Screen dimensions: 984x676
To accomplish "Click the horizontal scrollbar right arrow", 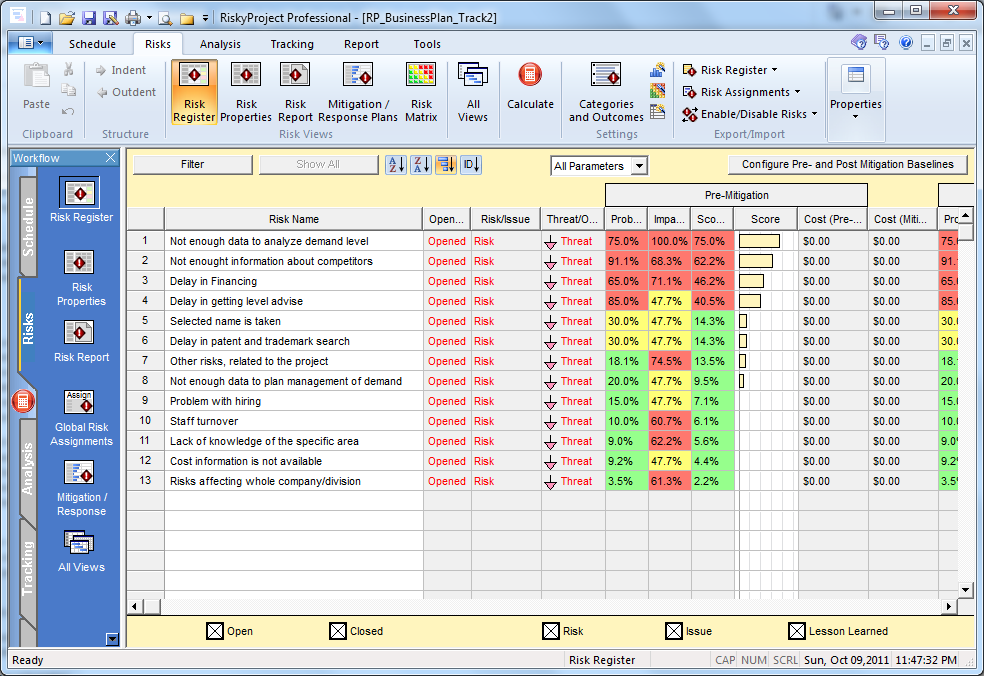I will point(949,606).
